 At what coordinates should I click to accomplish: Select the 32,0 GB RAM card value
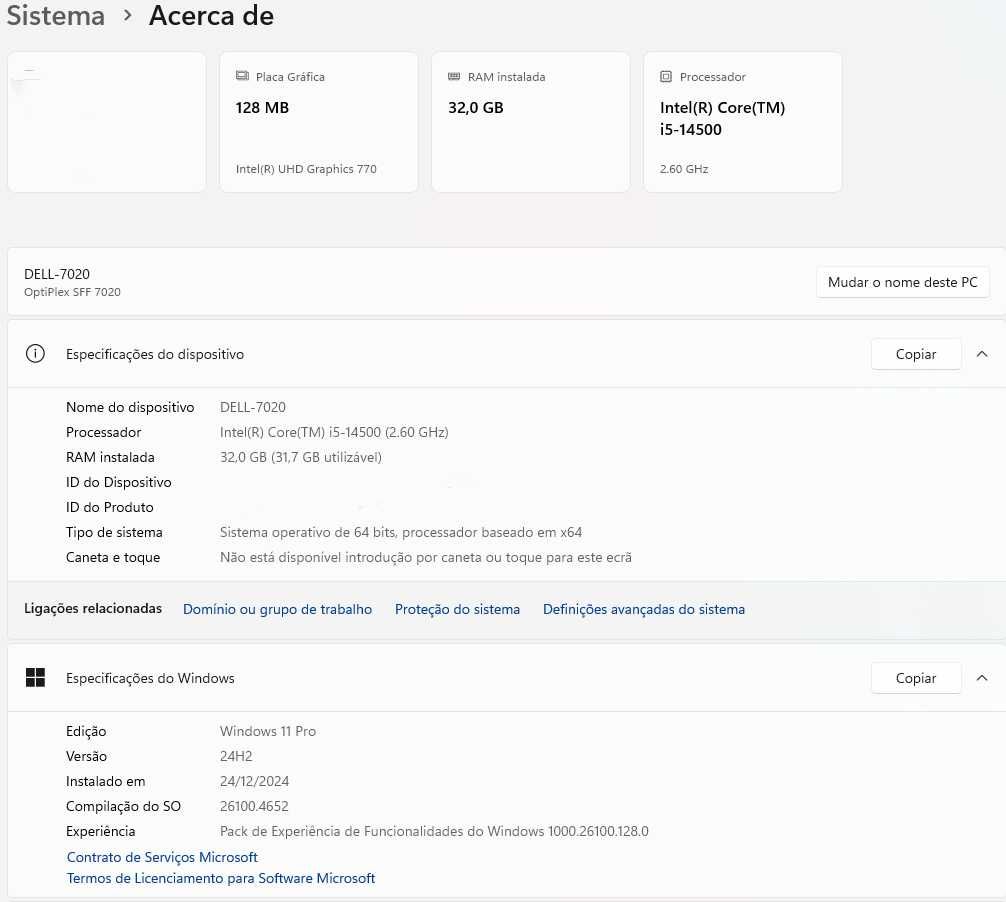(475, 107)
